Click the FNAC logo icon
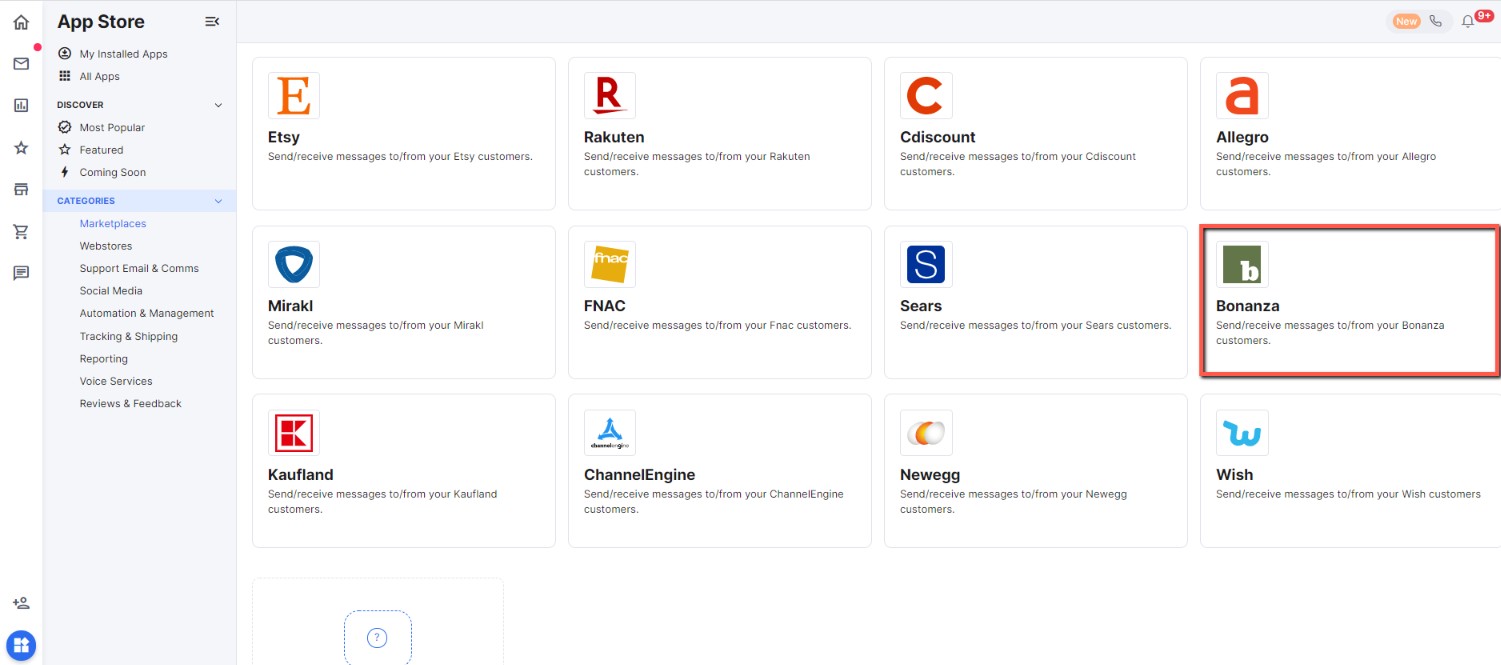1501x665 pixels. pyautogui.click(x=610, y=265)
